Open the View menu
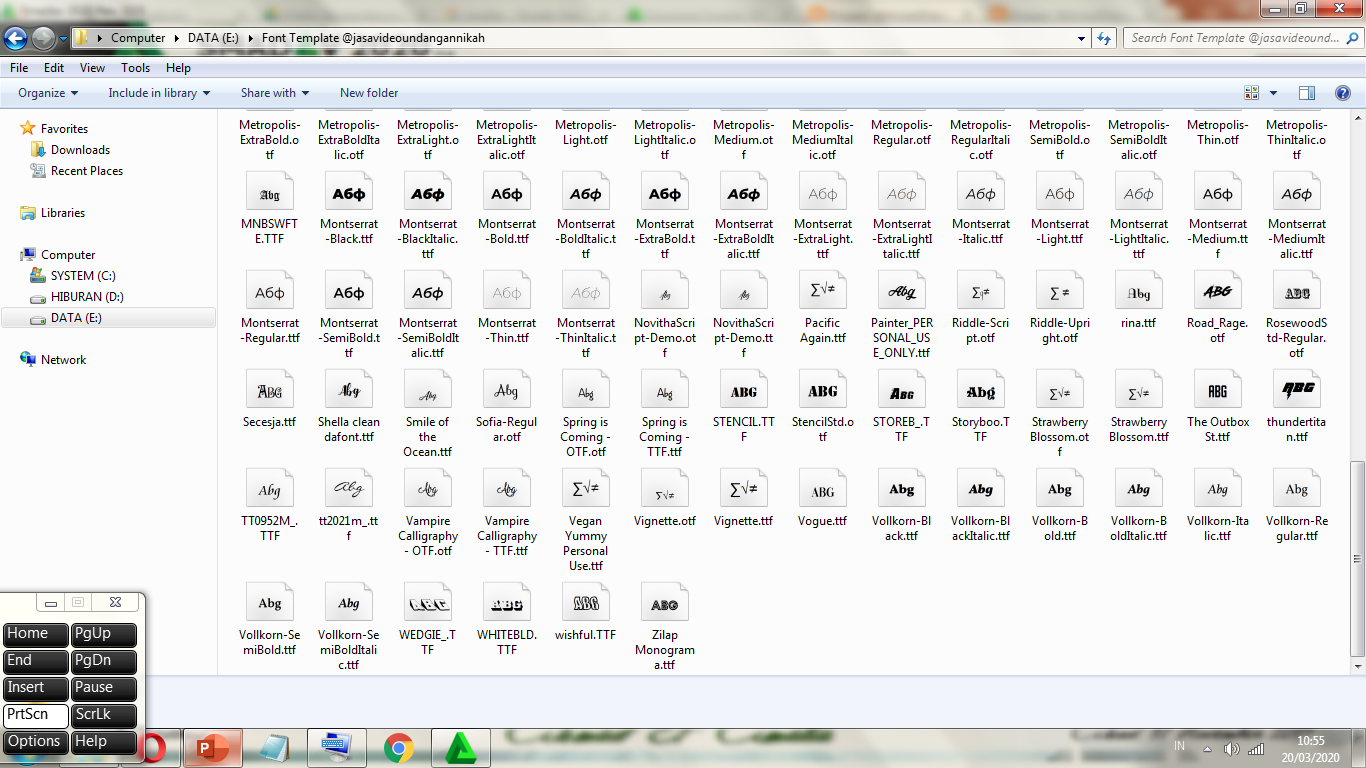1366x768 pixels. 92,68
